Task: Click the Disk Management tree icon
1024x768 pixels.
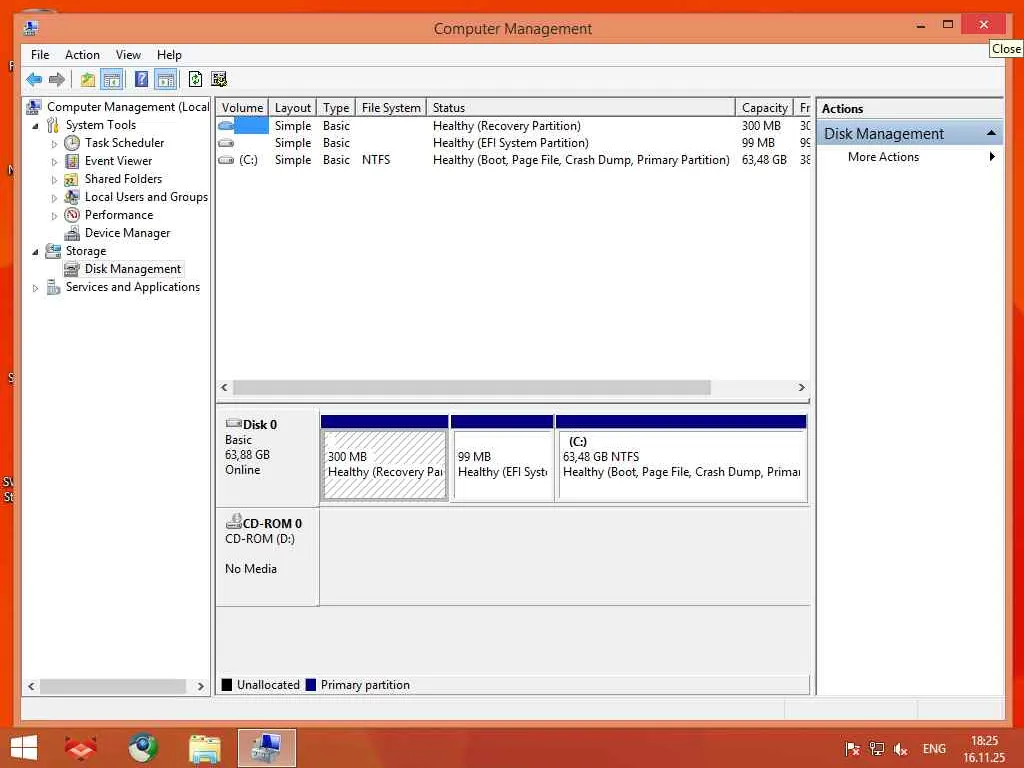Action: (72, 269)
